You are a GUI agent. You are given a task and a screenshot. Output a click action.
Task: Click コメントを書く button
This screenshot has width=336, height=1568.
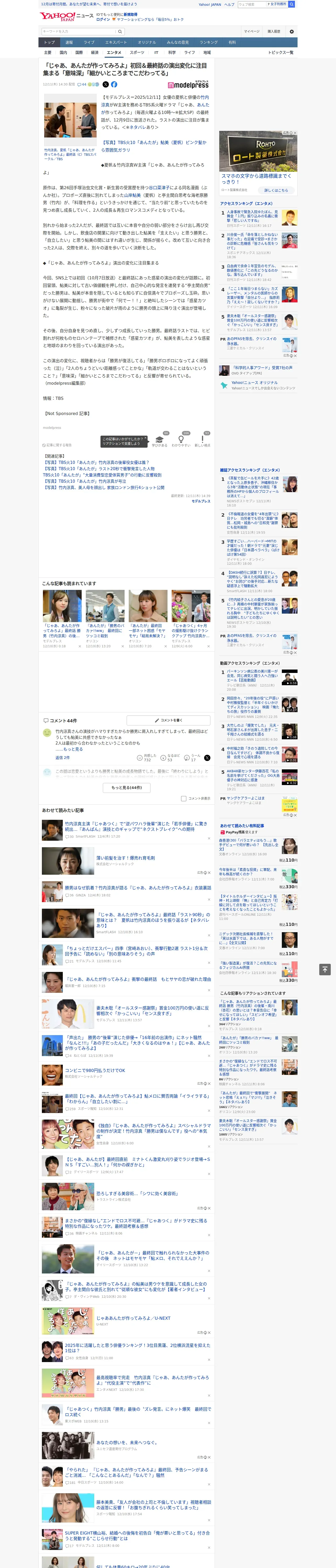(x=168, y=720)
